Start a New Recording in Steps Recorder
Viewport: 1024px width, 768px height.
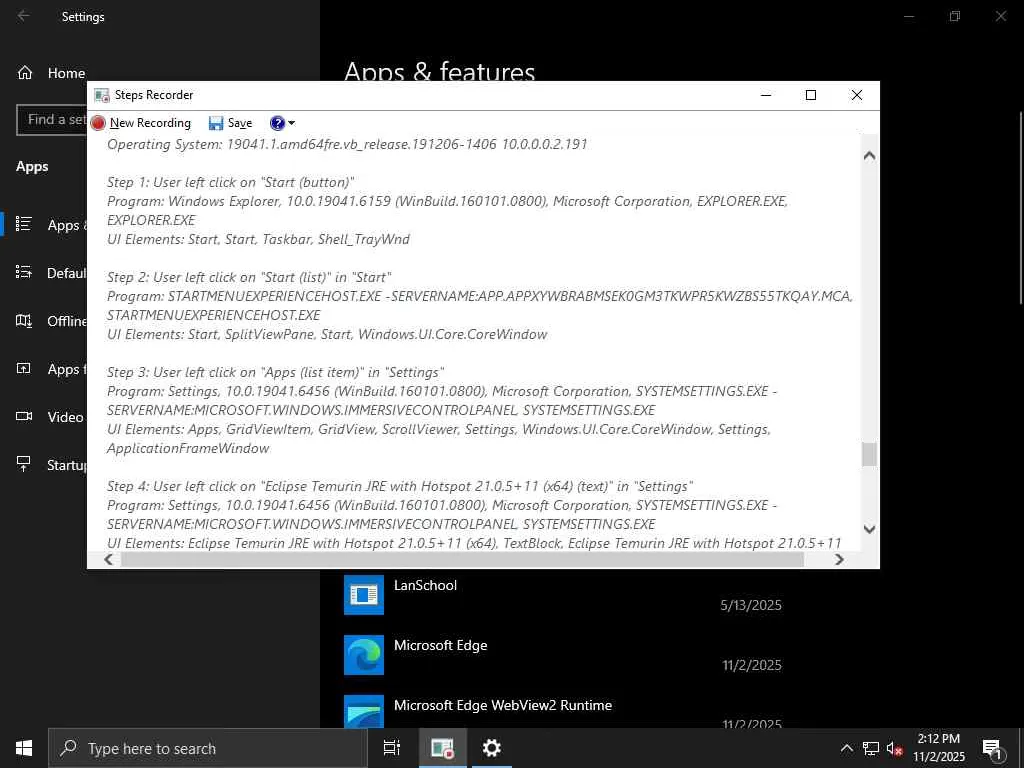141,123
